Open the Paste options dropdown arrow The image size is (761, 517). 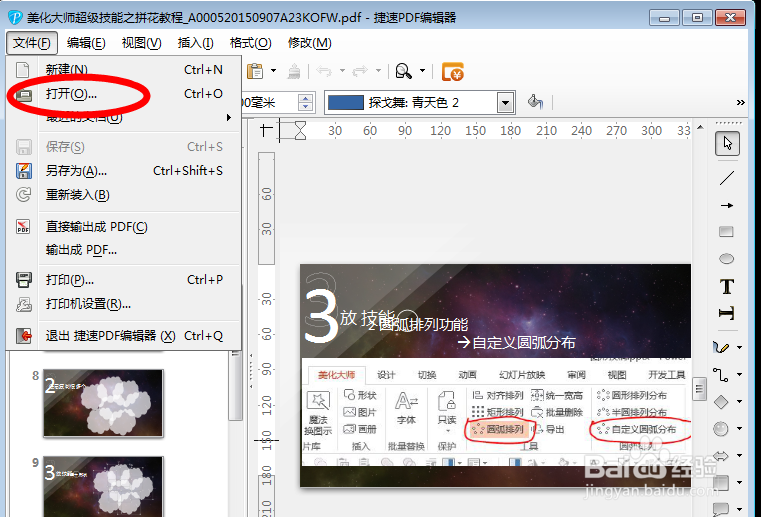pos(274,71)
